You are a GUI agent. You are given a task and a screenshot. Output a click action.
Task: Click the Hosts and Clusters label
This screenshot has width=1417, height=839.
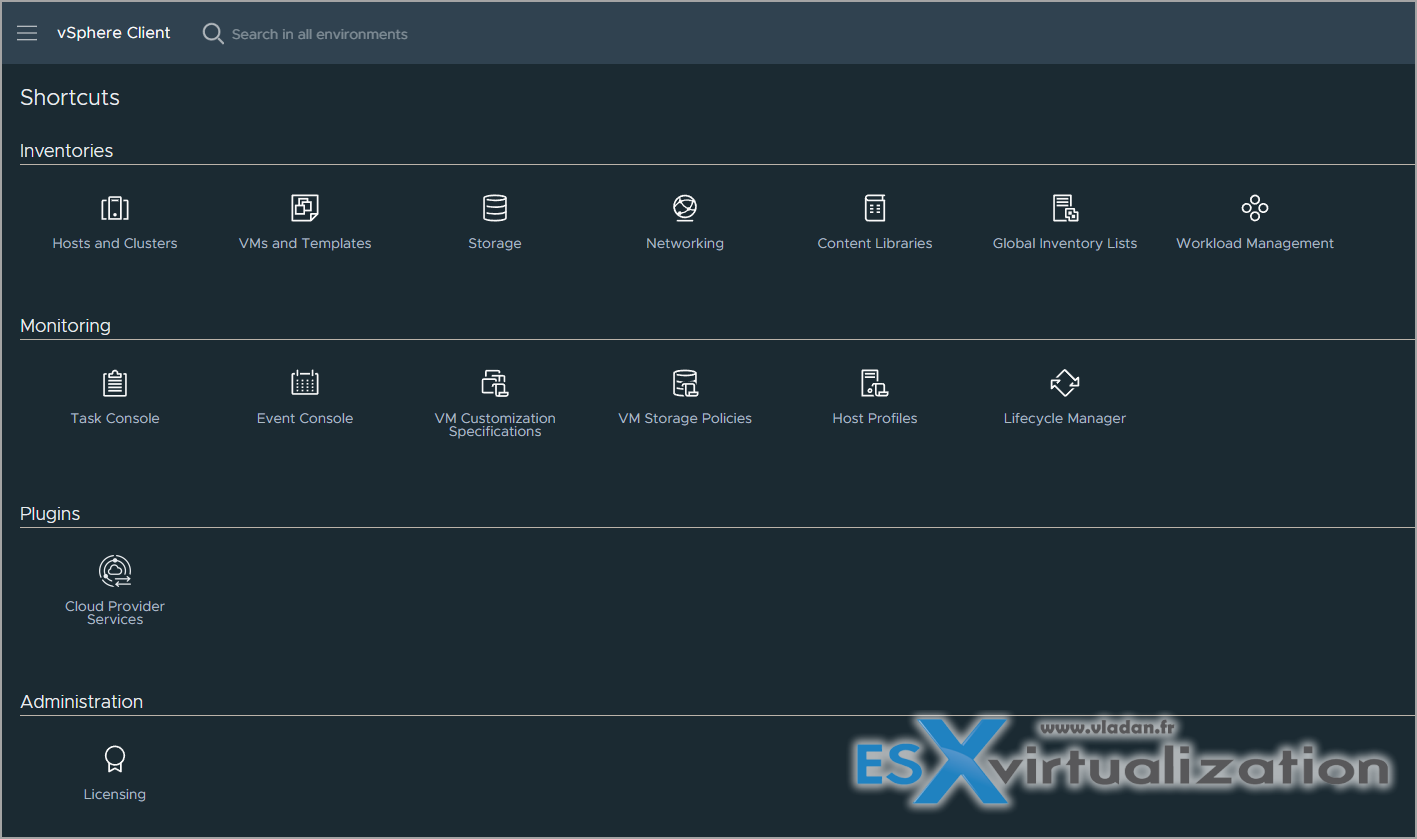[115, 243]
